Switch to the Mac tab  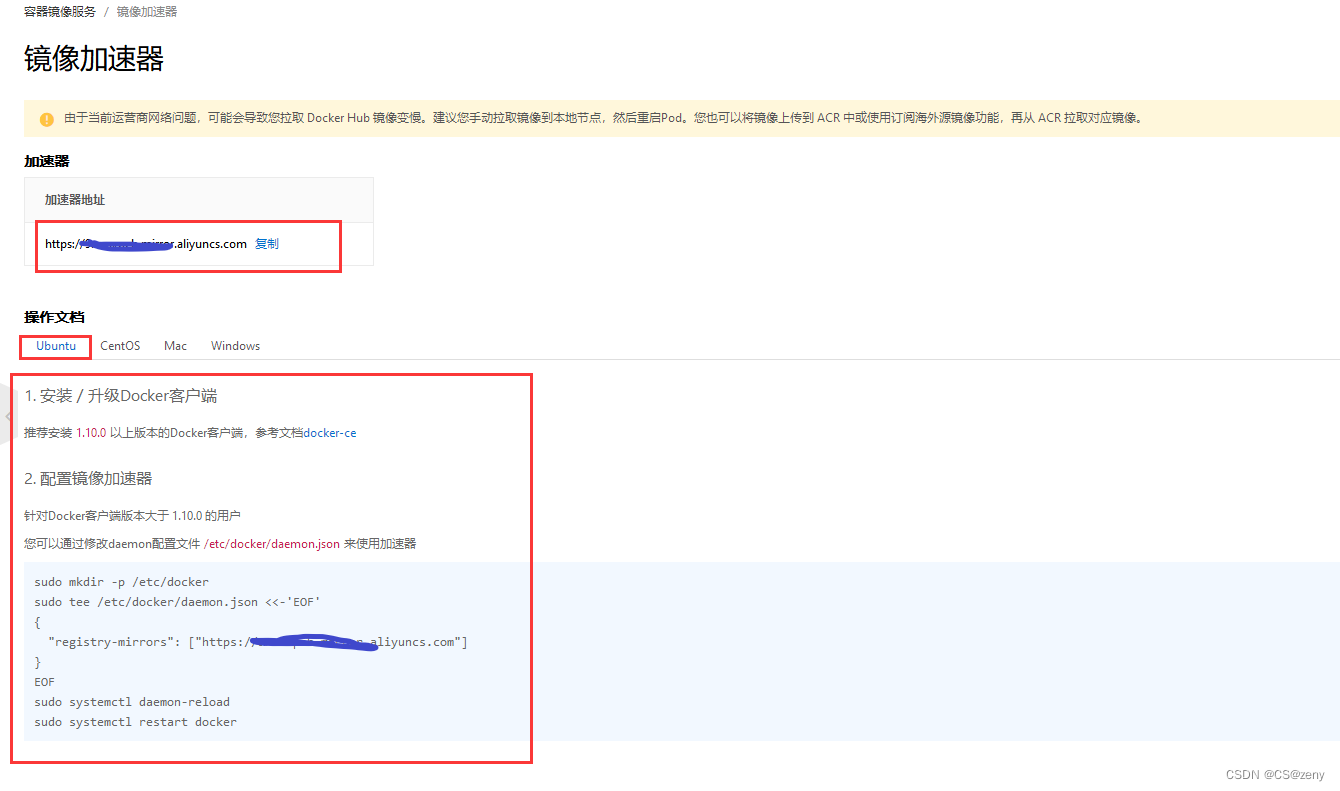[176, 346]
